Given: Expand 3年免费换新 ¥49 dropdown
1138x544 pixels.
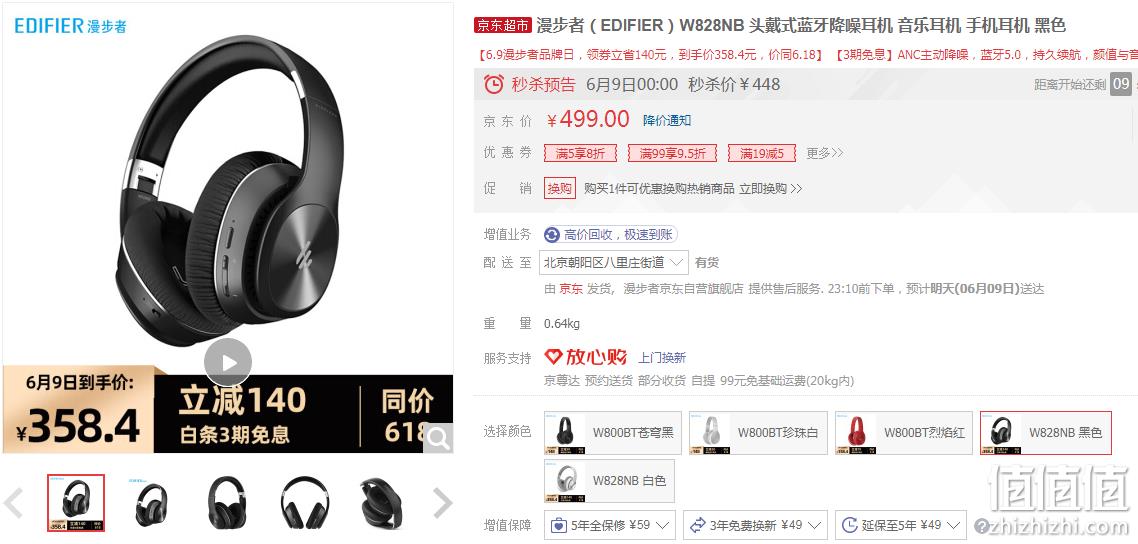Looking at the screenshot, I should coord(756,525).
